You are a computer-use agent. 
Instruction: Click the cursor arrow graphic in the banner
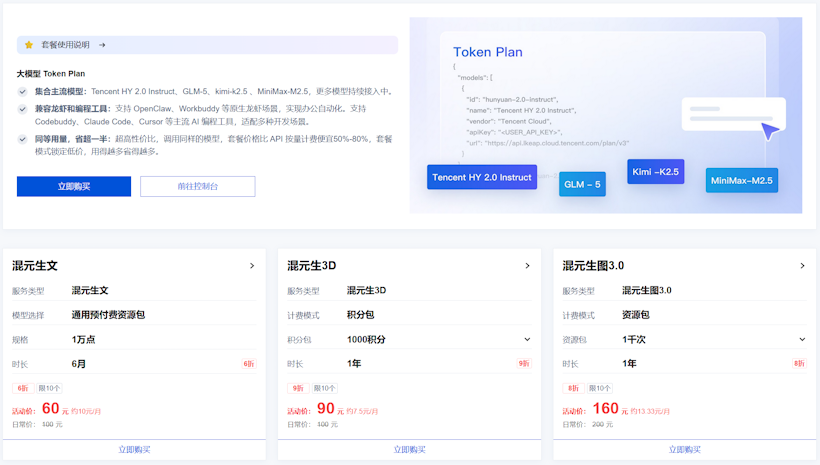pos(770,131)
